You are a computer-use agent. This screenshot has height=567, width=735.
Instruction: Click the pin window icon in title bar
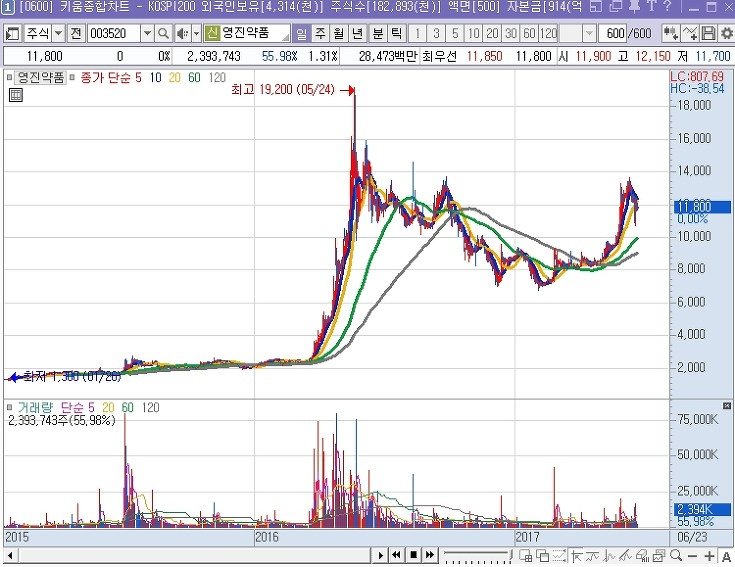(634, 6)
